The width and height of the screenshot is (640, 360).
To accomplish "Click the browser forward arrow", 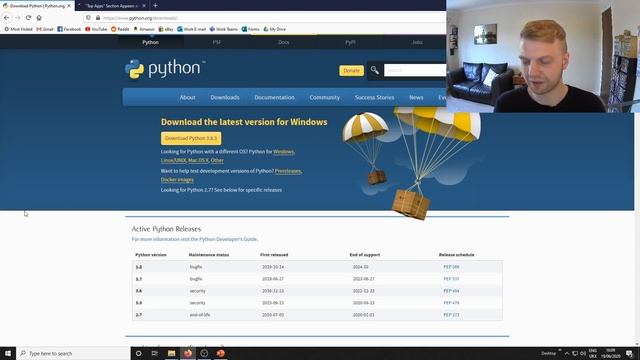I will coord(18,18).
